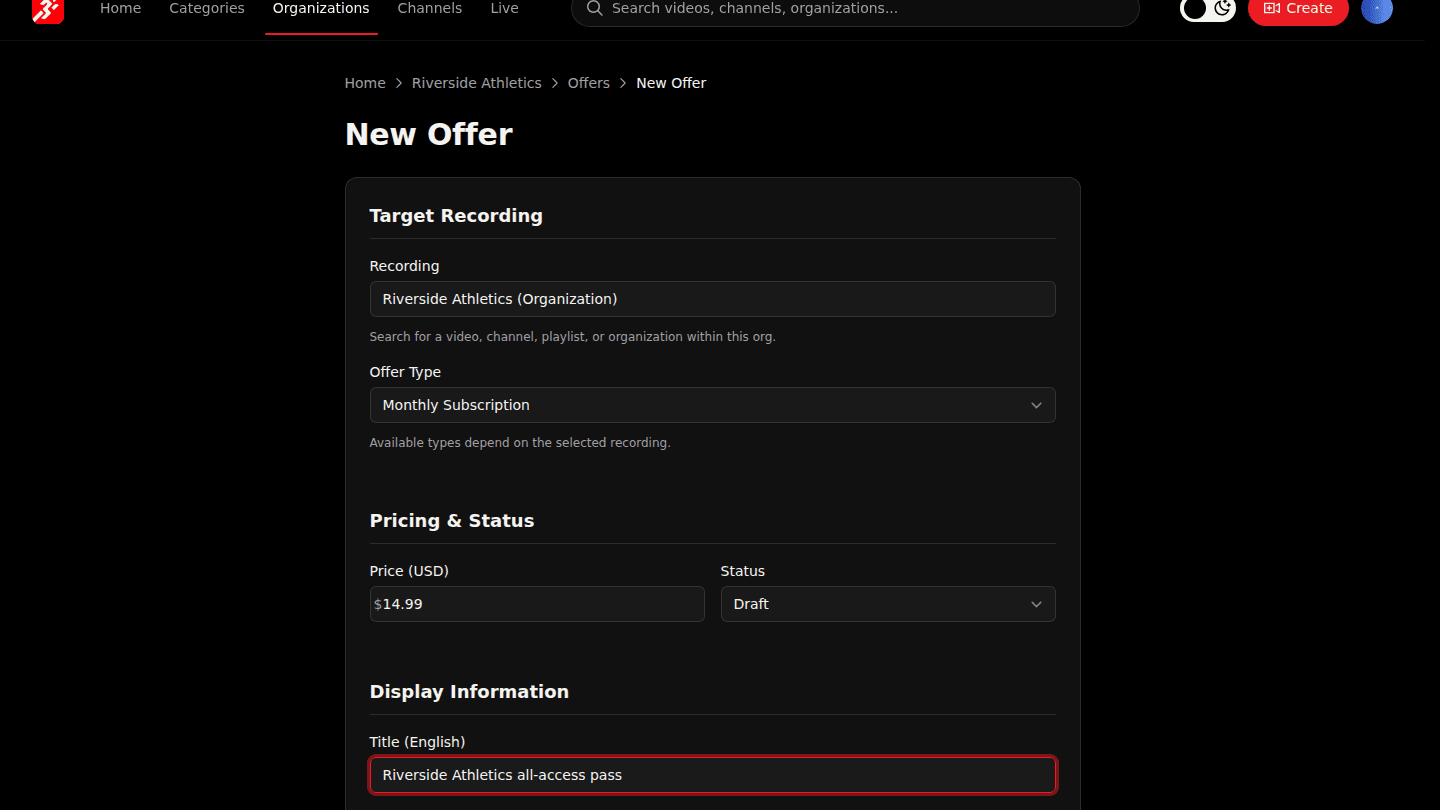This screenshot has height=810, width=1440.
Task: Open Riverside Athletics breadcrumb link
Action: coord(477,83)
